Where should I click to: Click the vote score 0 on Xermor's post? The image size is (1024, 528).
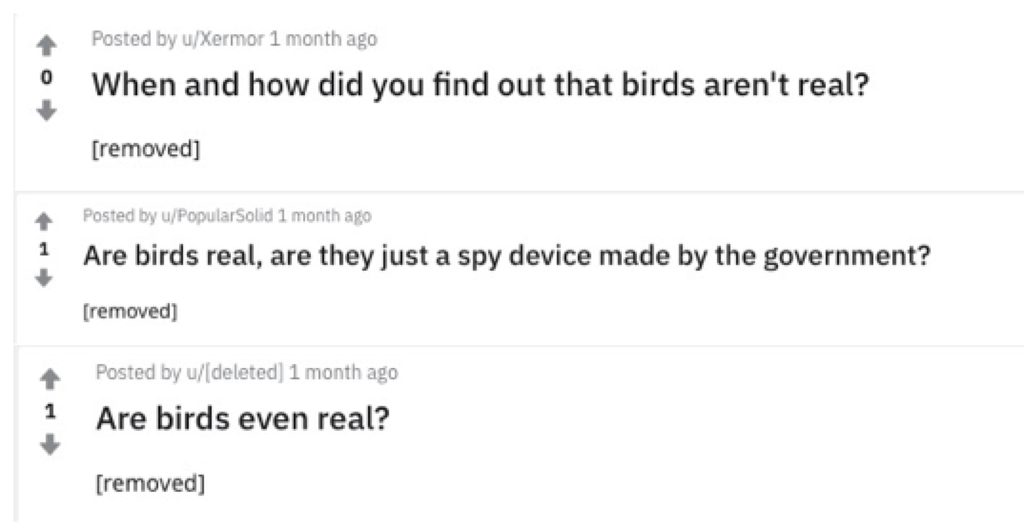45,77
